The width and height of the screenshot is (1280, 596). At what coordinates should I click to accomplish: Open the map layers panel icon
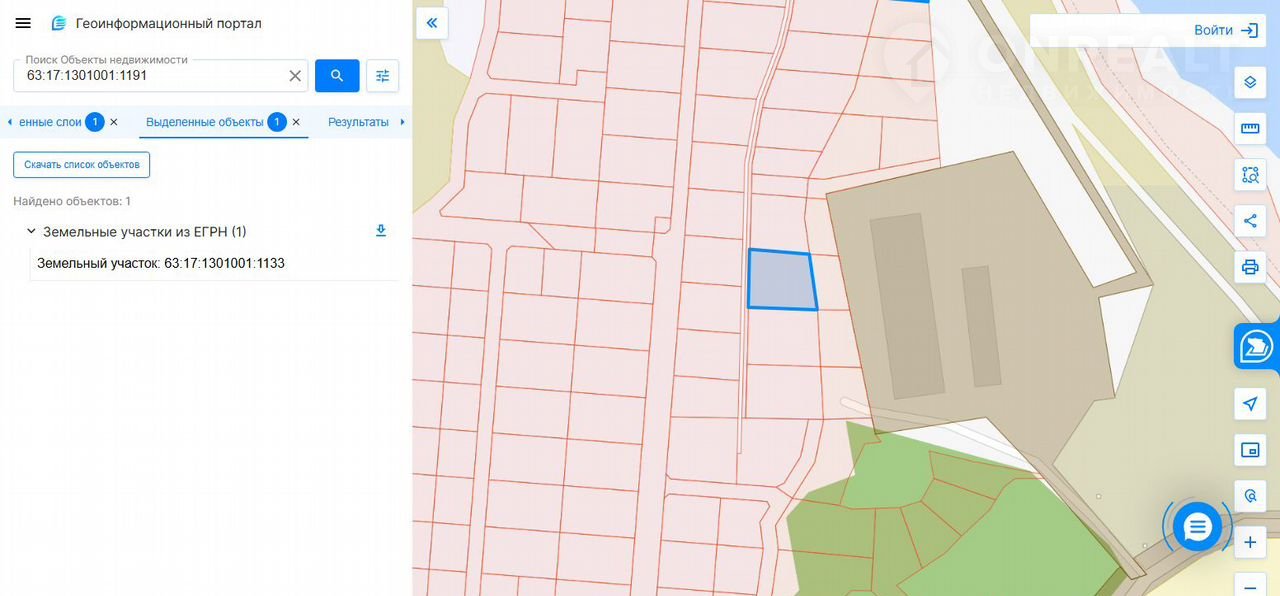pyautogui.click(x=1249, y=82)
